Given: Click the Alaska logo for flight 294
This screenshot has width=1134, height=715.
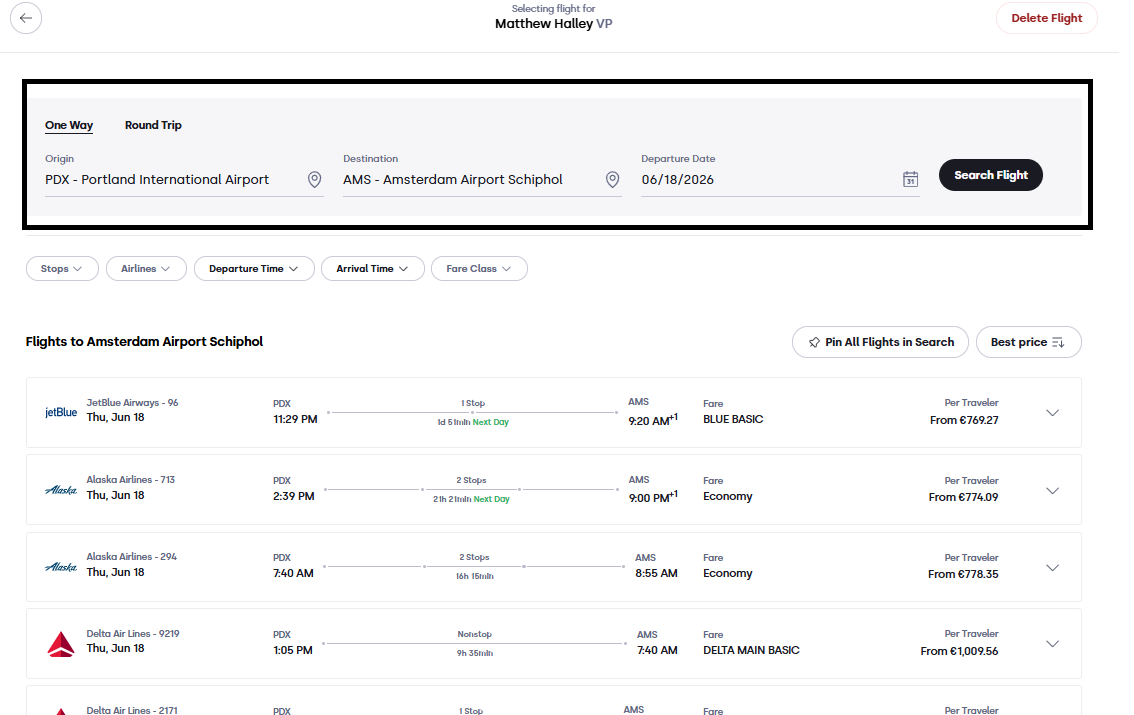Looking at the screenshot, I should [61, 568].
